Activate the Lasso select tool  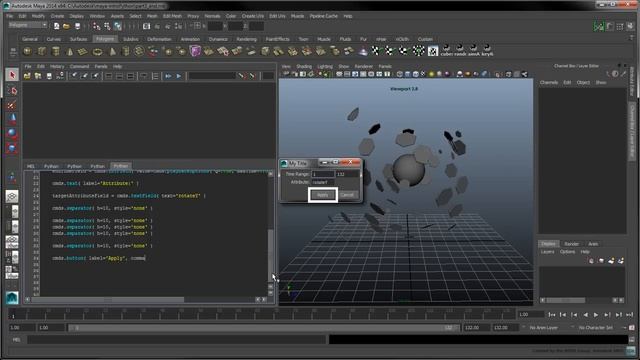(12, 91)
